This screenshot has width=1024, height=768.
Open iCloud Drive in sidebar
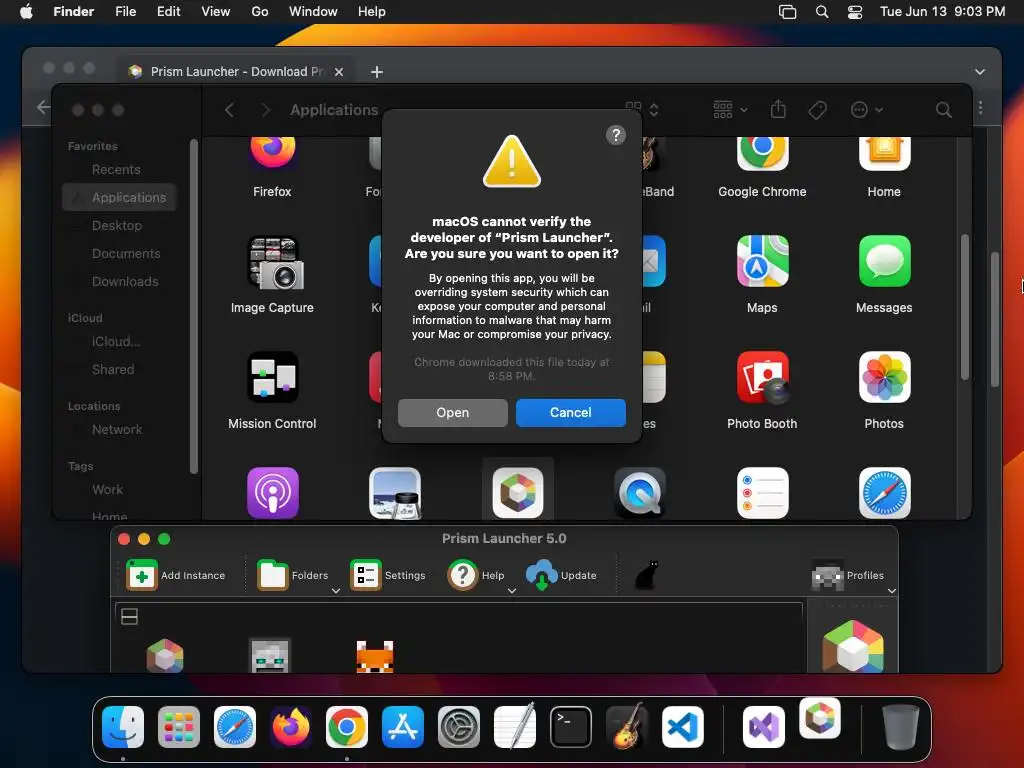(116, 342)
